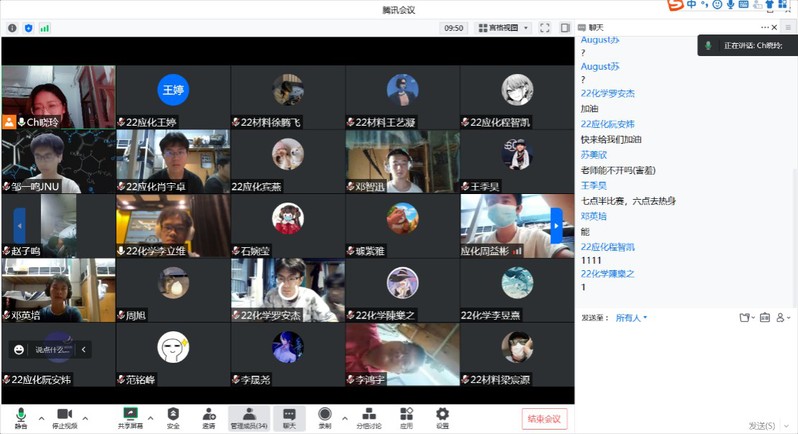Click the share screen icon
Image resolution: width=798 pixels, height=434 pixels.
coord(130,416)
